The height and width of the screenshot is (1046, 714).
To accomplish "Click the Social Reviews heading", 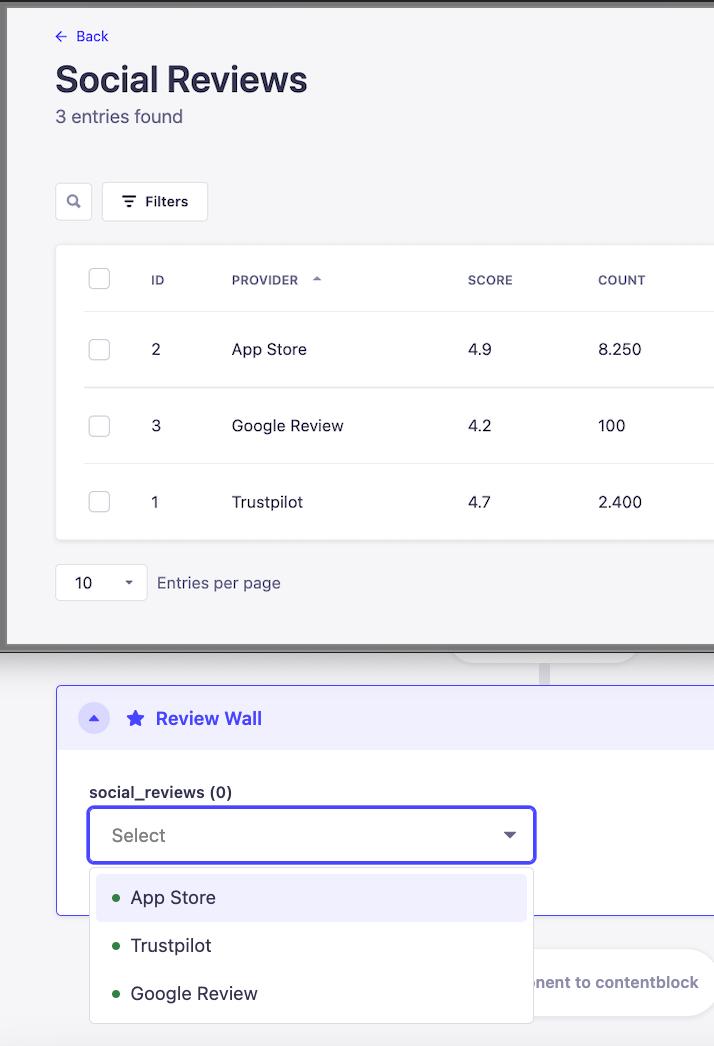I will click(x=182, y=79).
